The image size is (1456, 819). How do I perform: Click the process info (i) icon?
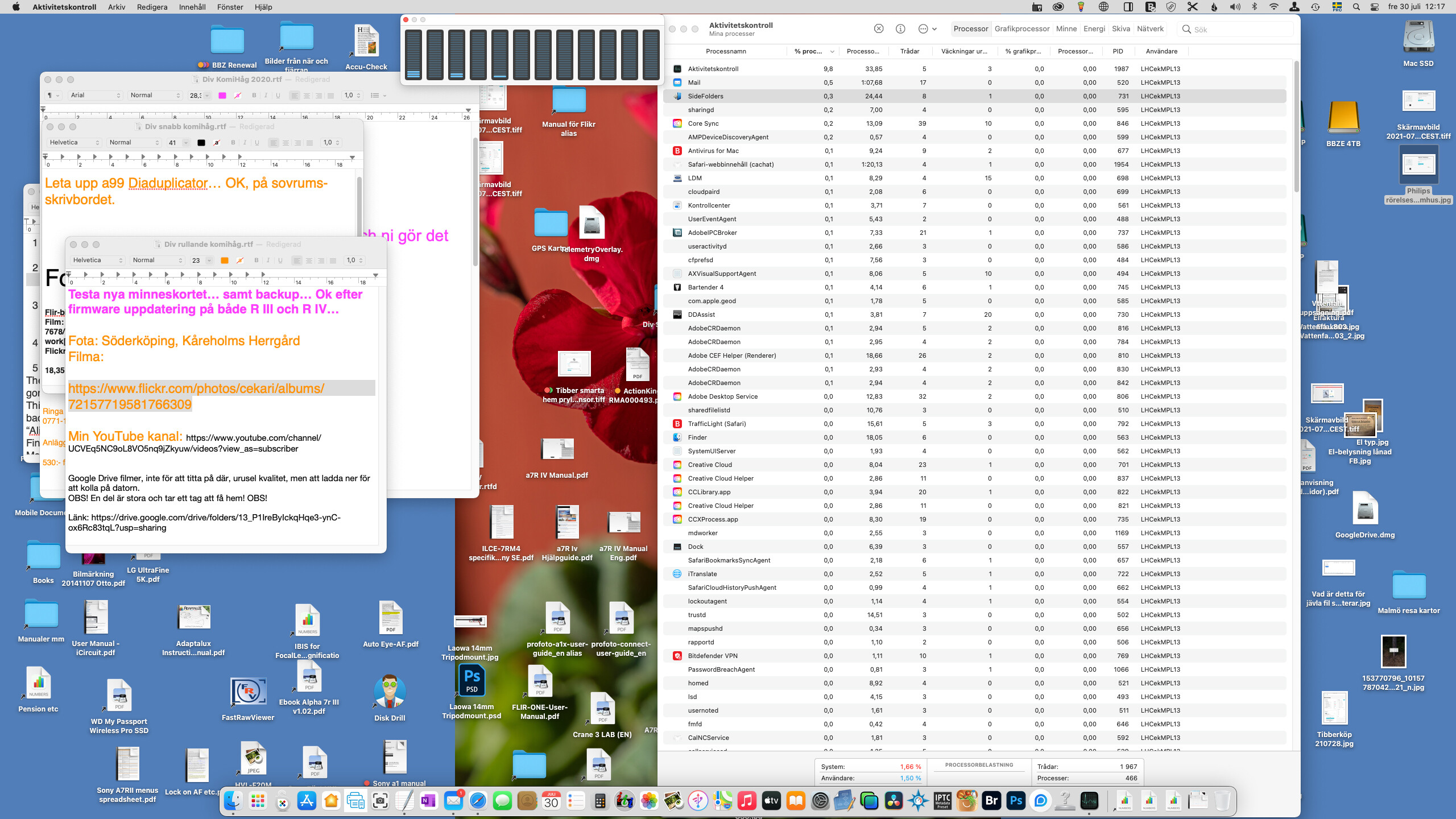900,29
